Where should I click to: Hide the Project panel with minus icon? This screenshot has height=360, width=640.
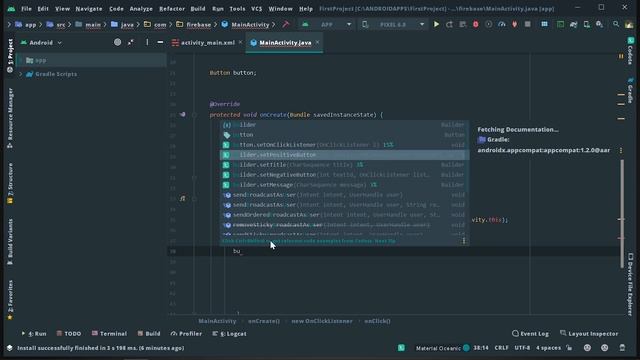[x=160, y=42]
